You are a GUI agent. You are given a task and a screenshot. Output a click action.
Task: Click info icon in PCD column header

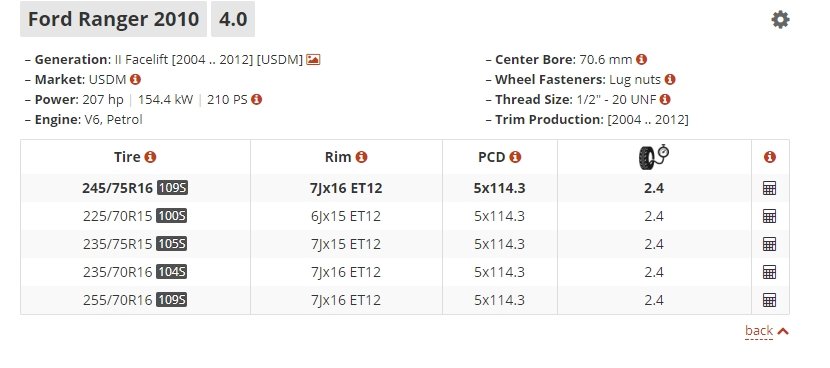point(515,157)
